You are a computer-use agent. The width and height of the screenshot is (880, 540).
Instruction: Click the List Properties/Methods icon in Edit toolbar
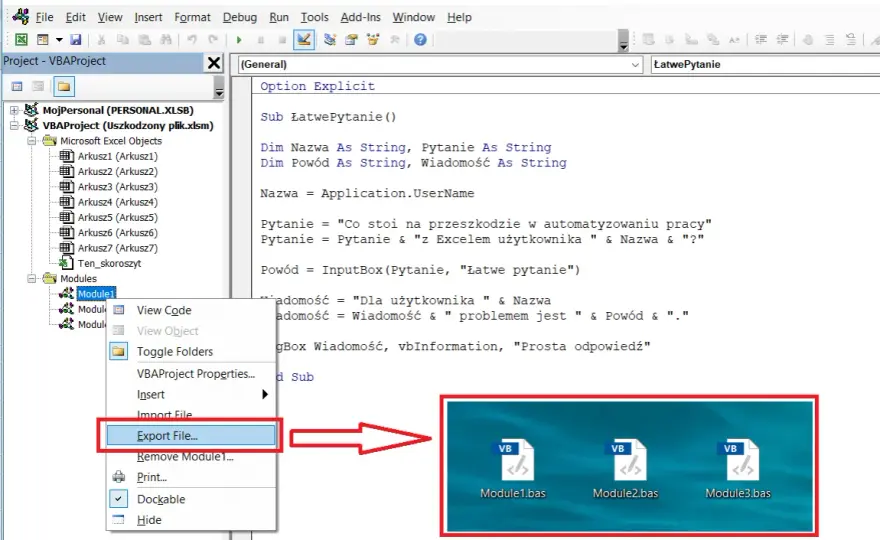pyautogui.click(x=648, y=39)
